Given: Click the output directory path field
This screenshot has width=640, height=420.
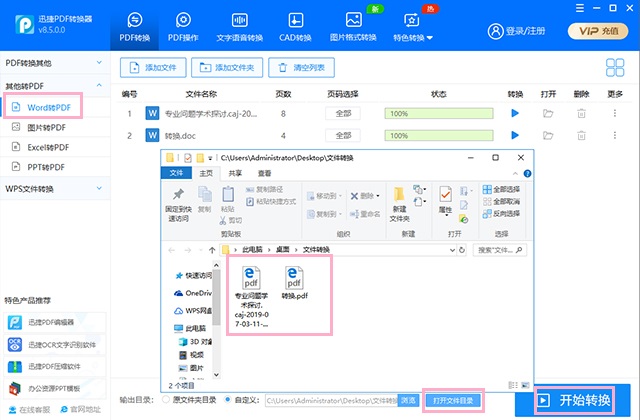Looking at the screenshot, I should [x=331, y=400].
